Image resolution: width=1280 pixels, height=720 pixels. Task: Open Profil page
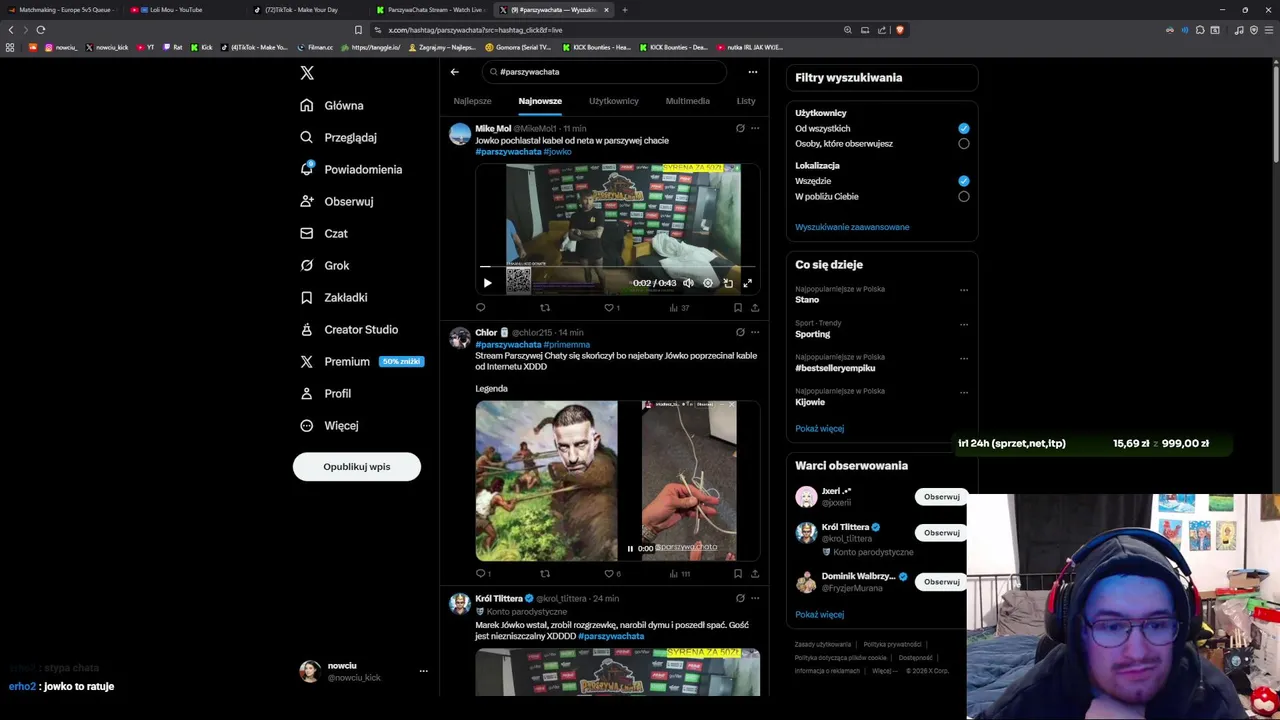coord(325,393)
